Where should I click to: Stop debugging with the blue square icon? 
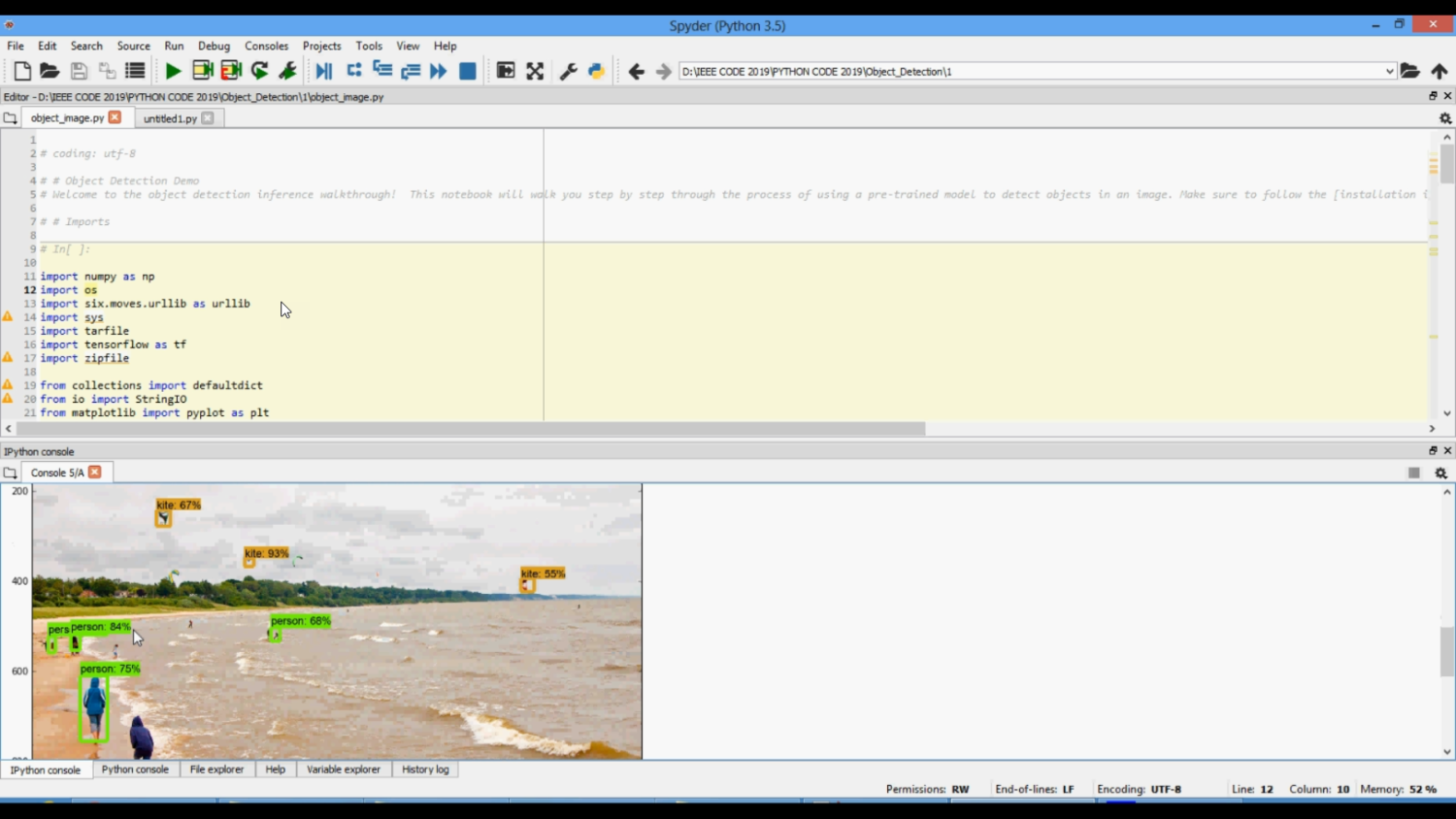(467, 71)
